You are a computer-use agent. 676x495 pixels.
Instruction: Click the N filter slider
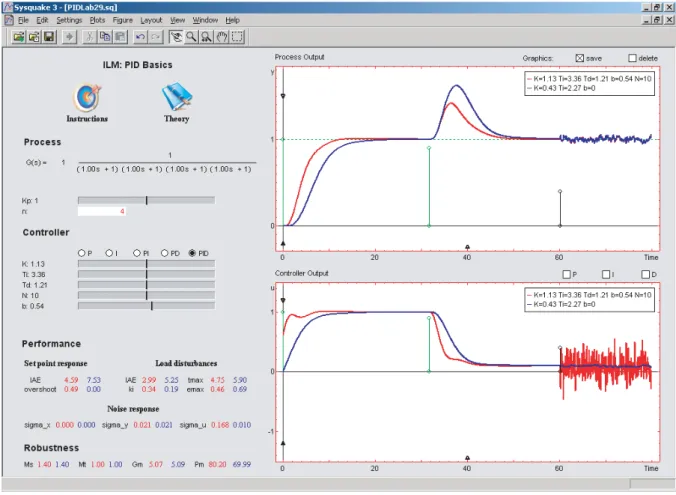(x=146, y=295)
